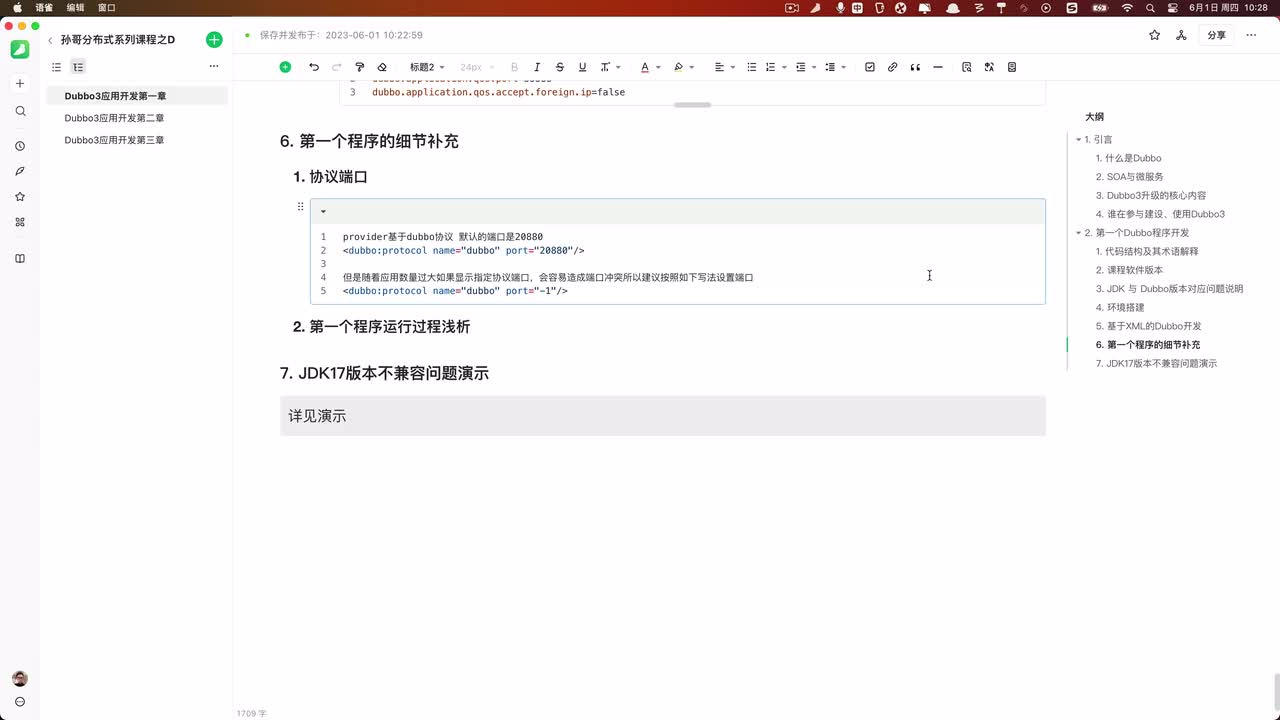Toggle strikethrough formatting
Viewport: 1280px width, 720px height.
click(560, 67)
